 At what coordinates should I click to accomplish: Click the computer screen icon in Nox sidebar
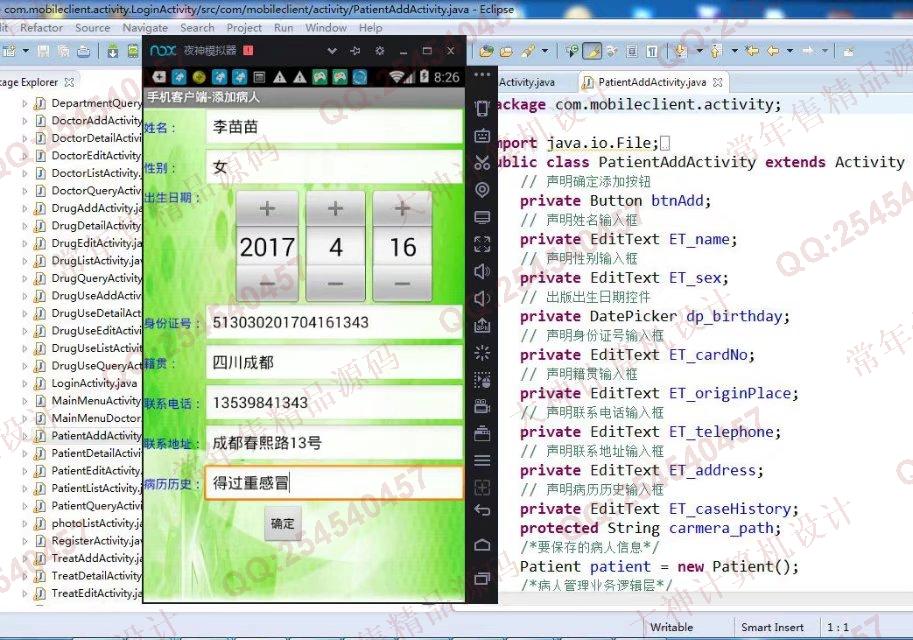pyautogui.click(x=482, y=217)
